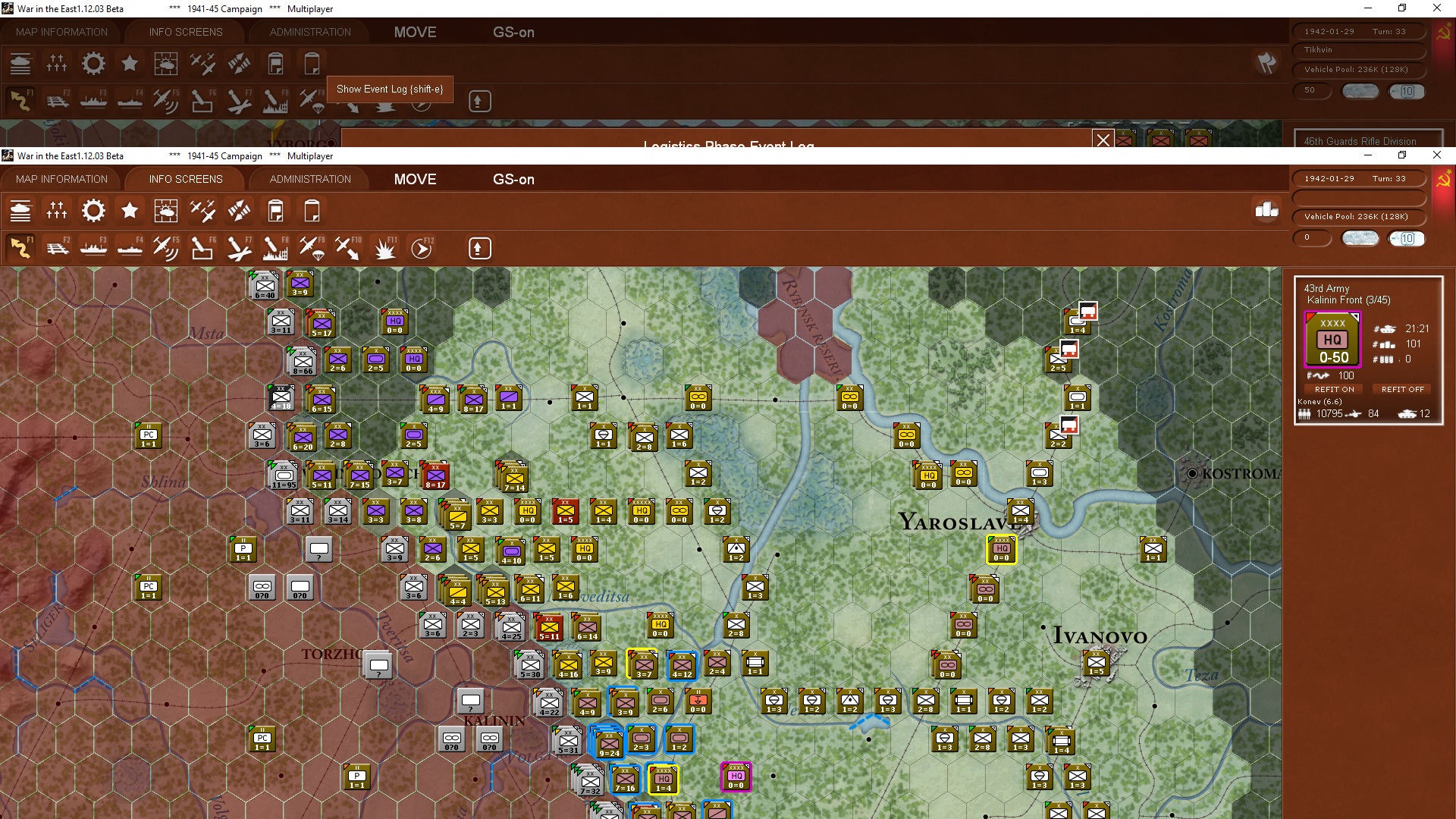Click the end turn F12 icon

(x=422, y=248)
